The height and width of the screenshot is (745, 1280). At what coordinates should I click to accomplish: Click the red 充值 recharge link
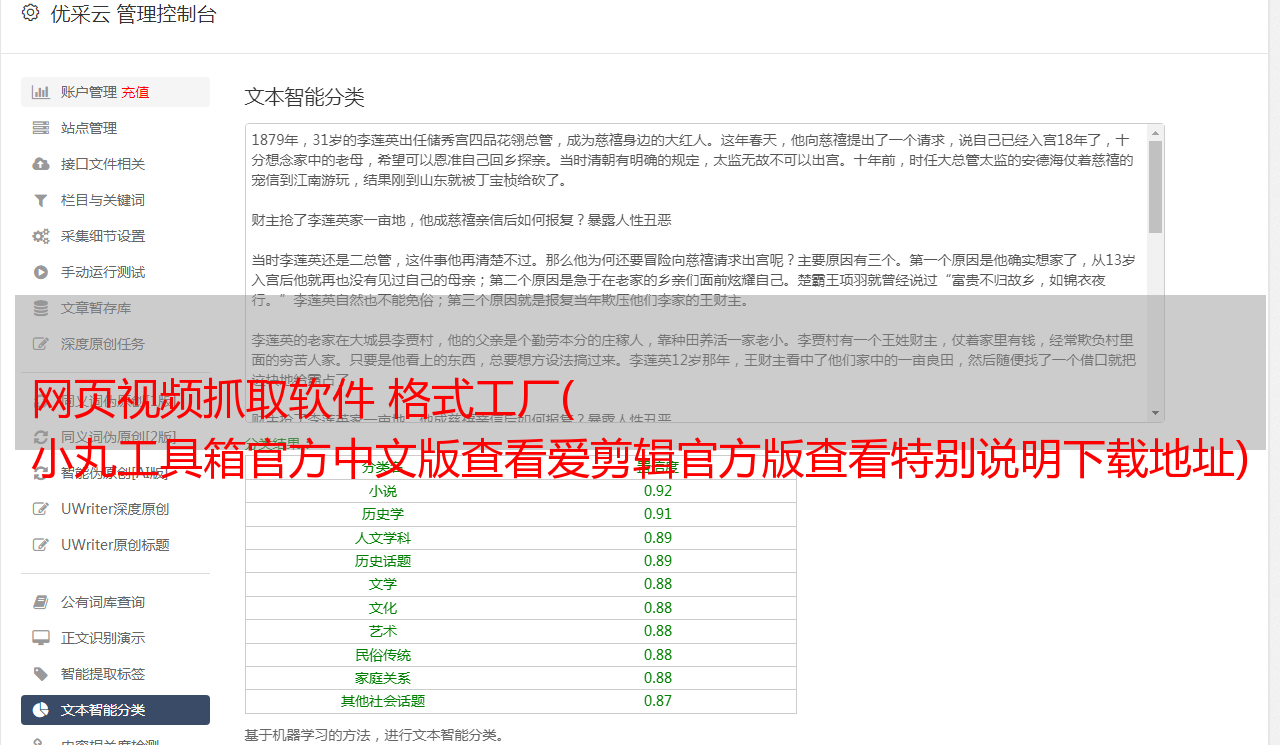point(135,92)
